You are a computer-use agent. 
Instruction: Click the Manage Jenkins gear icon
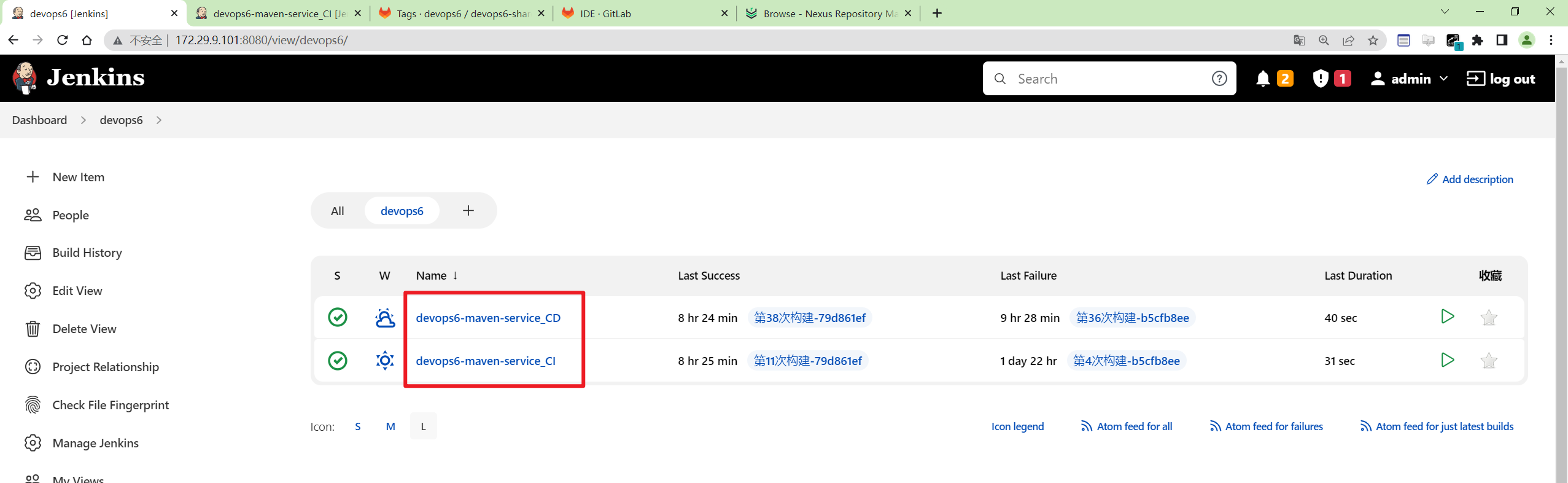coord(33,443)
